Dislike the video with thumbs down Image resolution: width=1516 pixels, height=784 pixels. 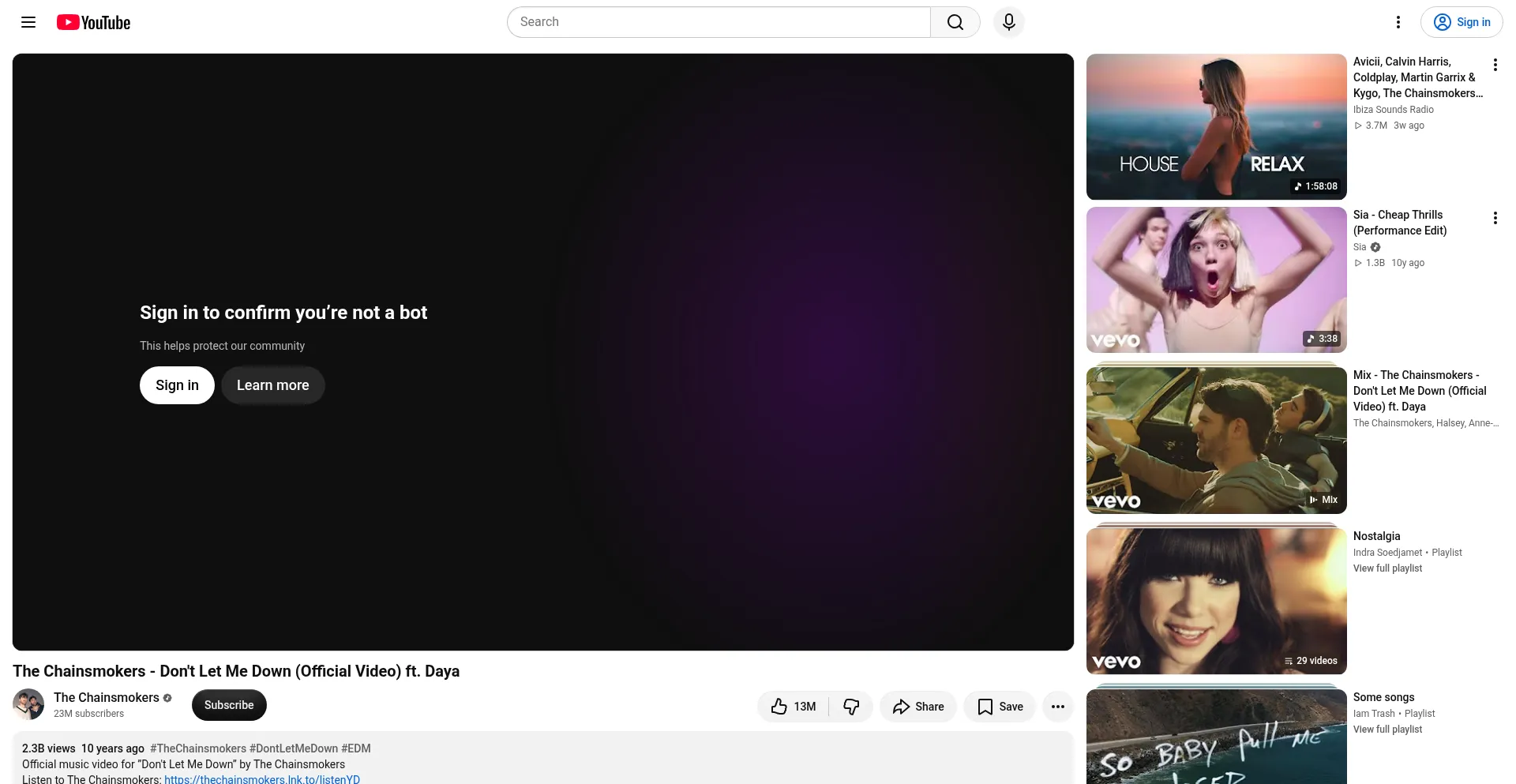point(851,707)
